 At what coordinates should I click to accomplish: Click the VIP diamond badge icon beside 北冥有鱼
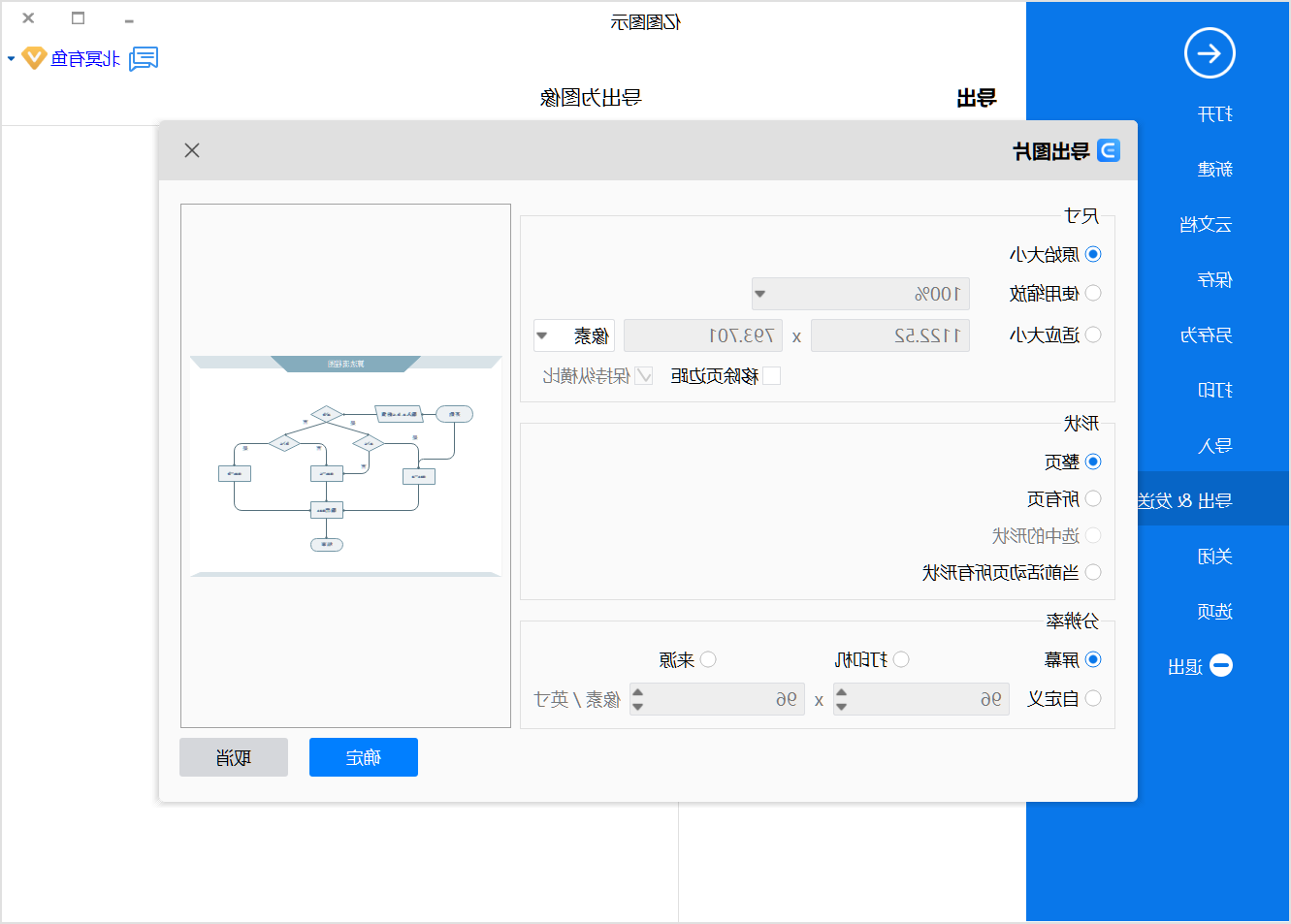tap(35, 58)
